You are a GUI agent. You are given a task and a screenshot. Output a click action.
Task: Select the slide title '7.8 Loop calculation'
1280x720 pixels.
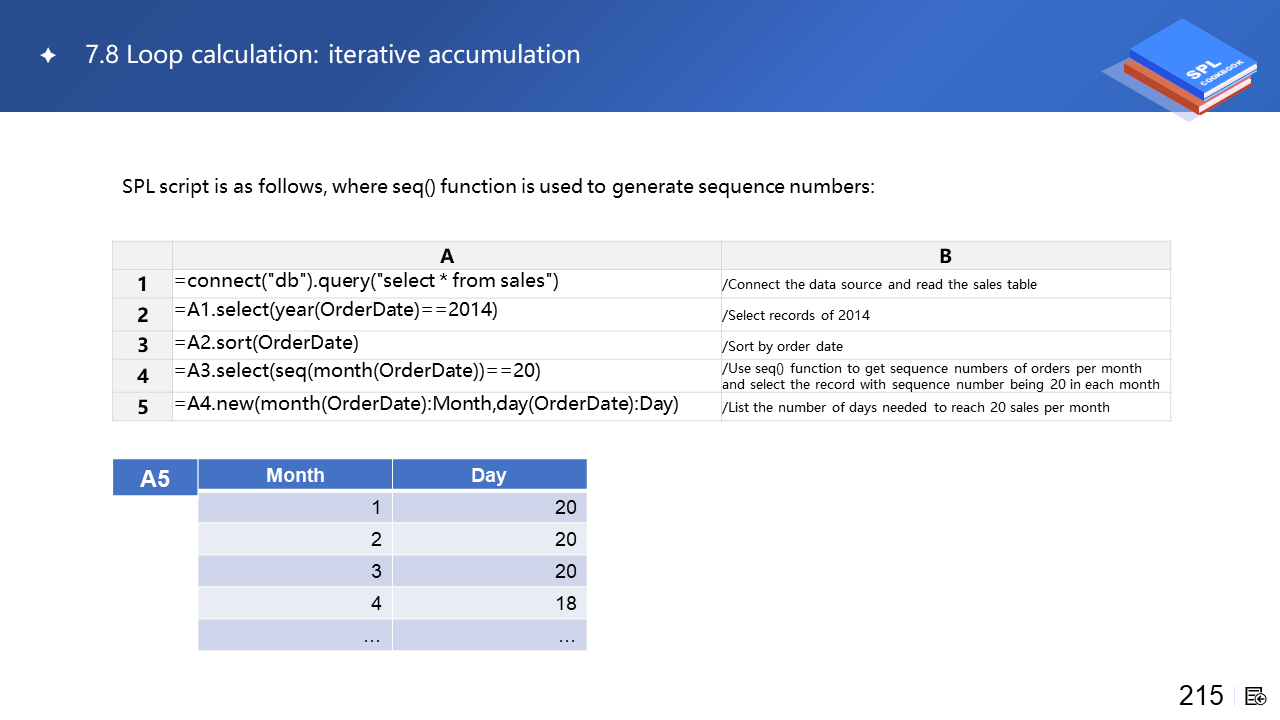pos(332,54)
